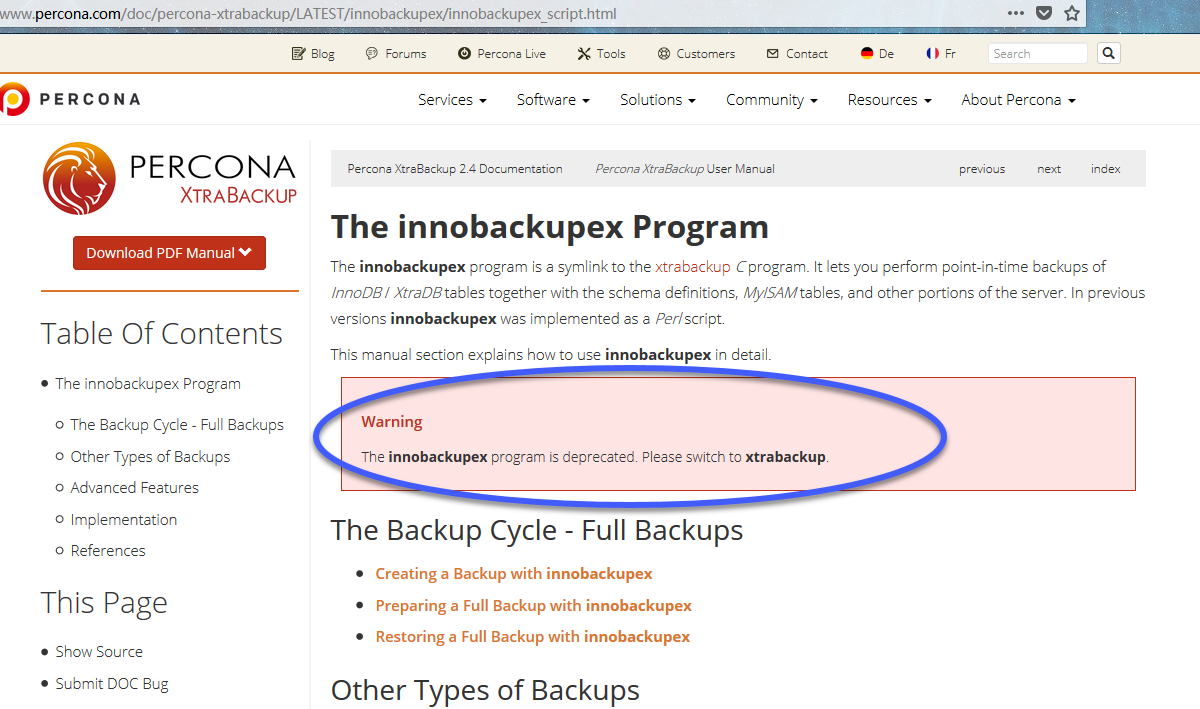Switch site language to French (Fr)
The image size is (1200, 709).
click(x=941, y=54)
